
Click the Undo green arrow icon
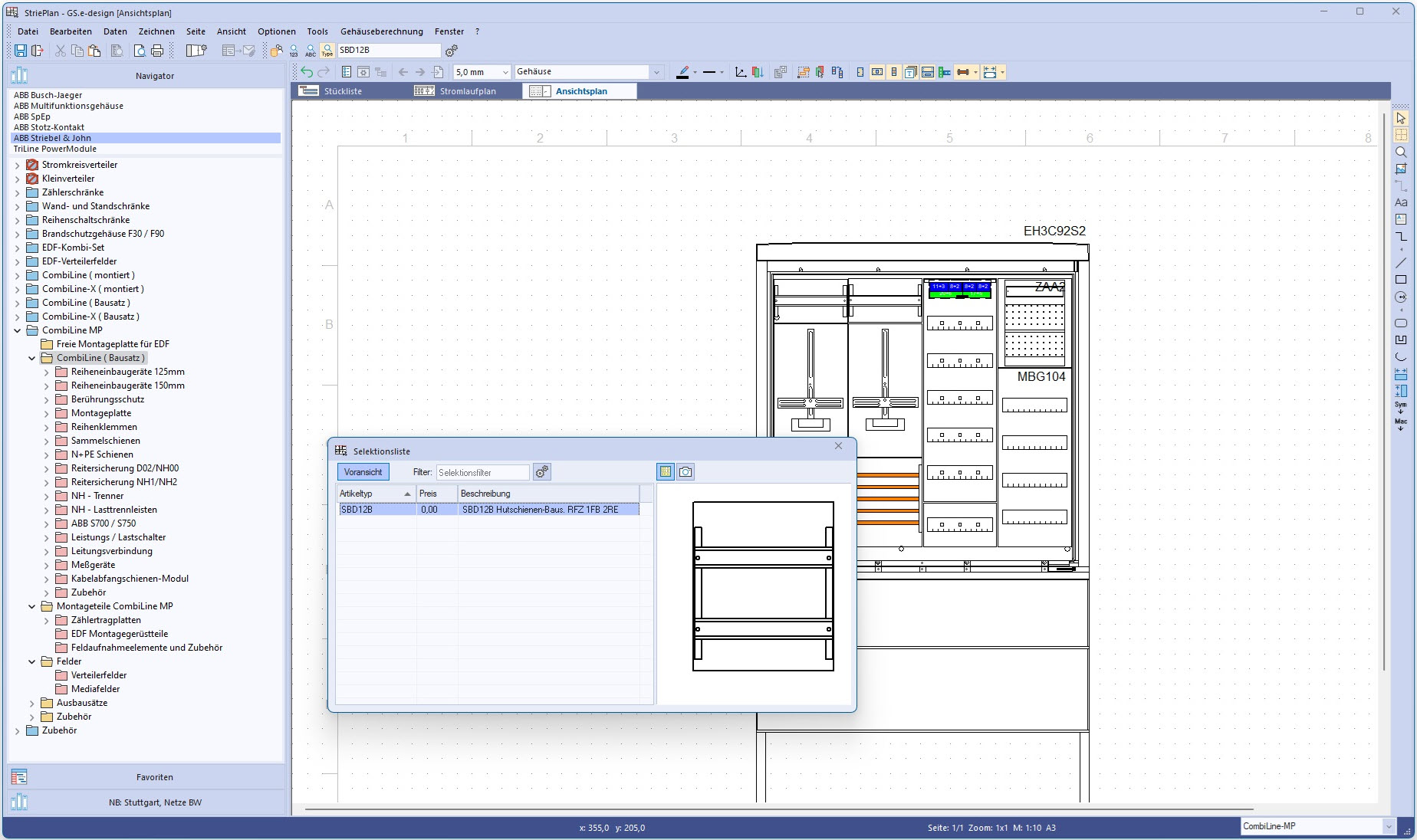click(307, 72)
